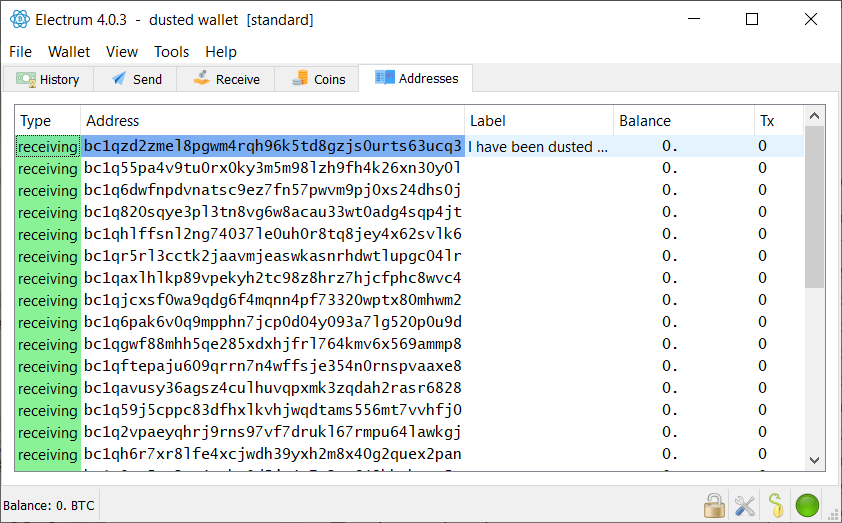Sort by the Address column header
842x523 pixels.
[x=272, y=121]
